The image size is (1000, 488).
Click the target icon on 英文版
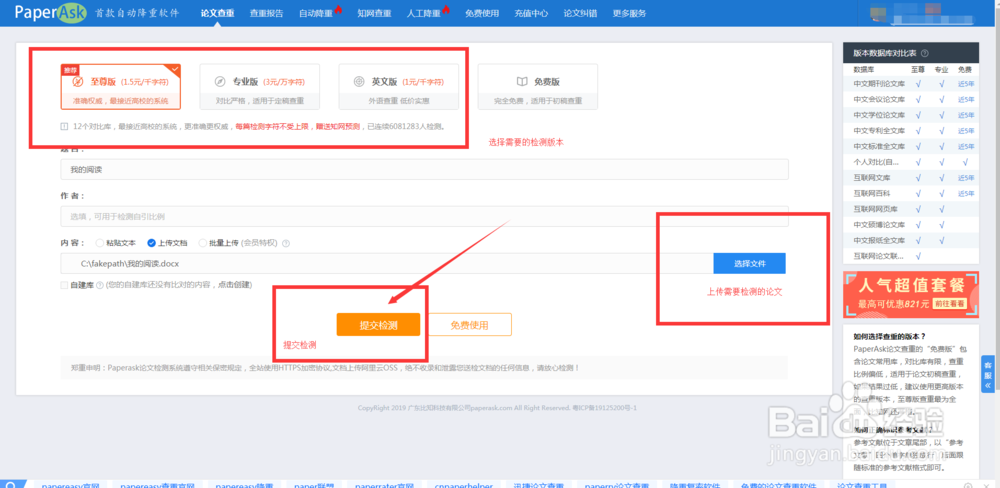pos(358,82)
